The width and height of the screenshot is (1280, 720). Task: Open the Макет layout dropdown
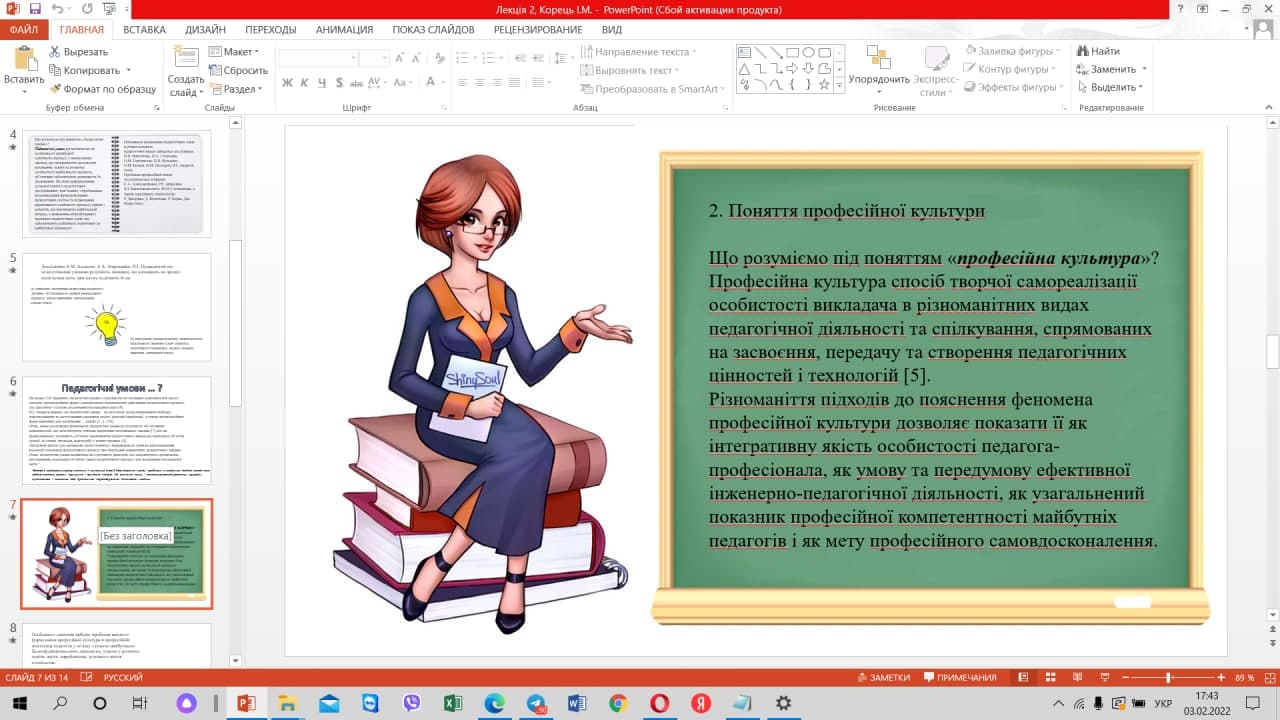point(233,51)
